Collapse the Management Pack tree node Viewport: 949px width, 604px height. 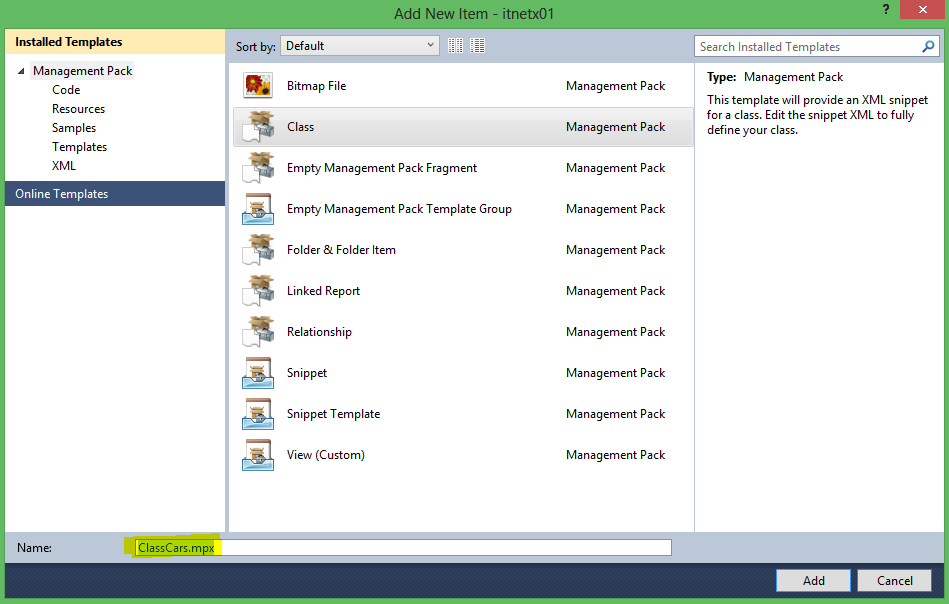tap(21, 71)
